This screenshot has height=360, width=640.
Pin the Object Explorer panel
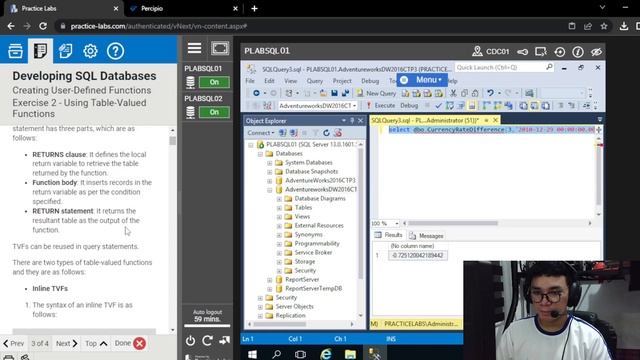click(352, 121)
